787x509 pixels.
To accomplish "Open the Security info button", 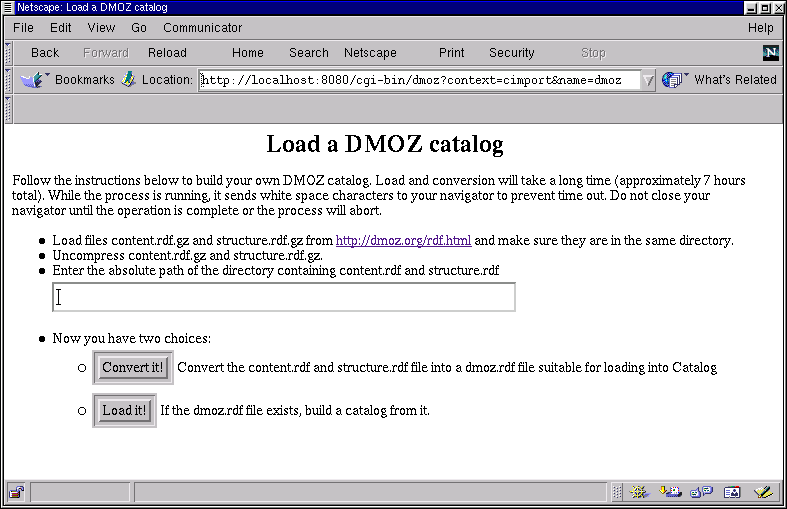I will [x=511, y=53].
